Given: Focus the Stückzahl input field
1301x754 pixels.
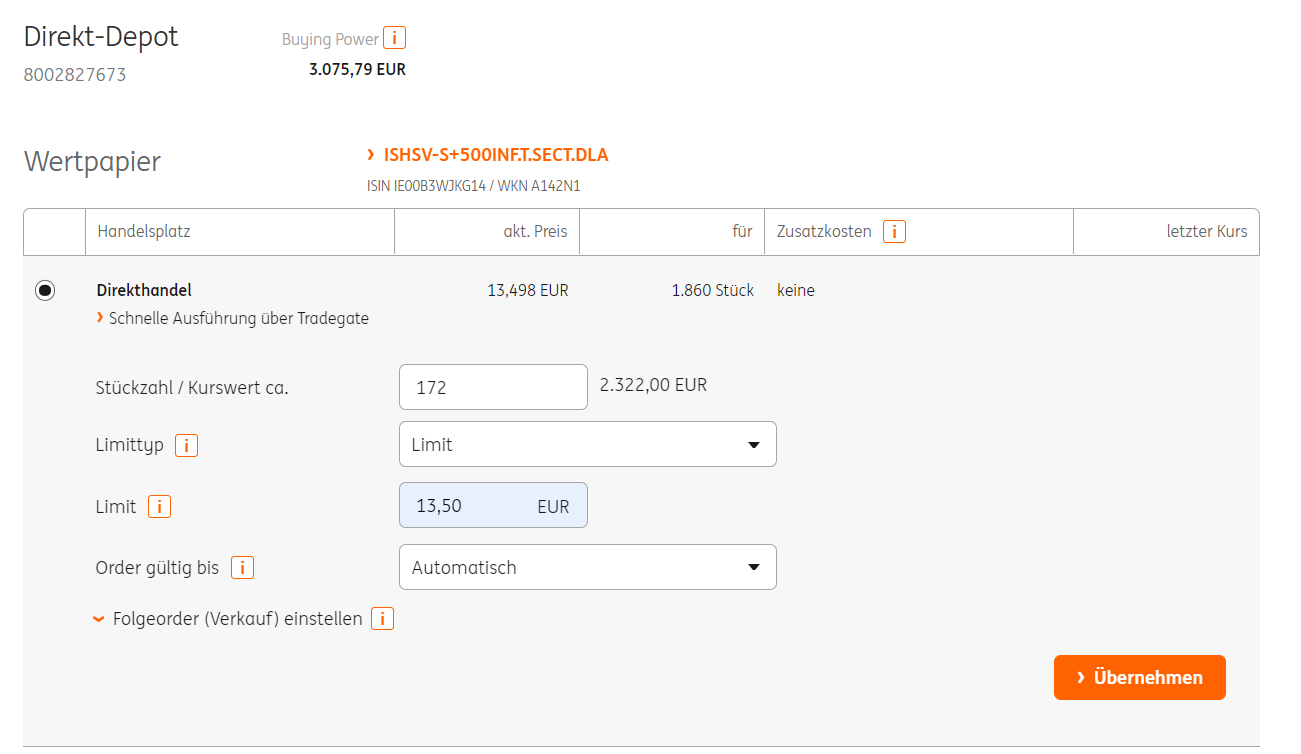Looking at the screenshot, I should coord(493,387).
